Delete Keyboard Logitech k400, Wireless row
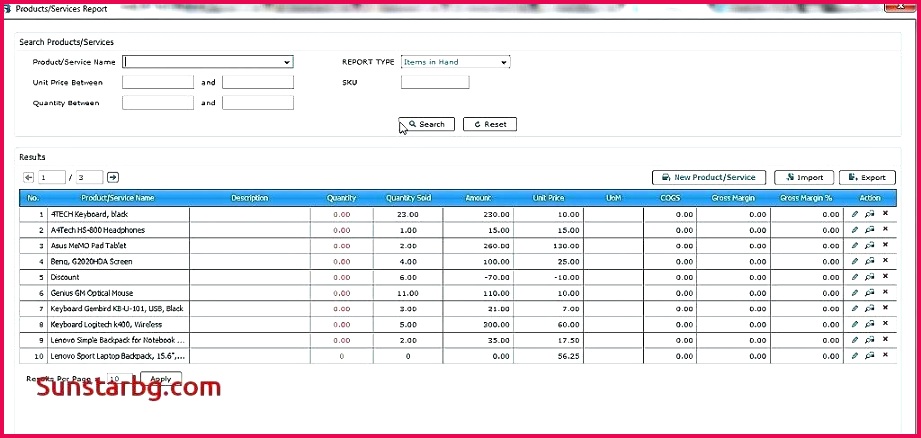The height and width of the screenshot is (438, 921). pos(885,324)
